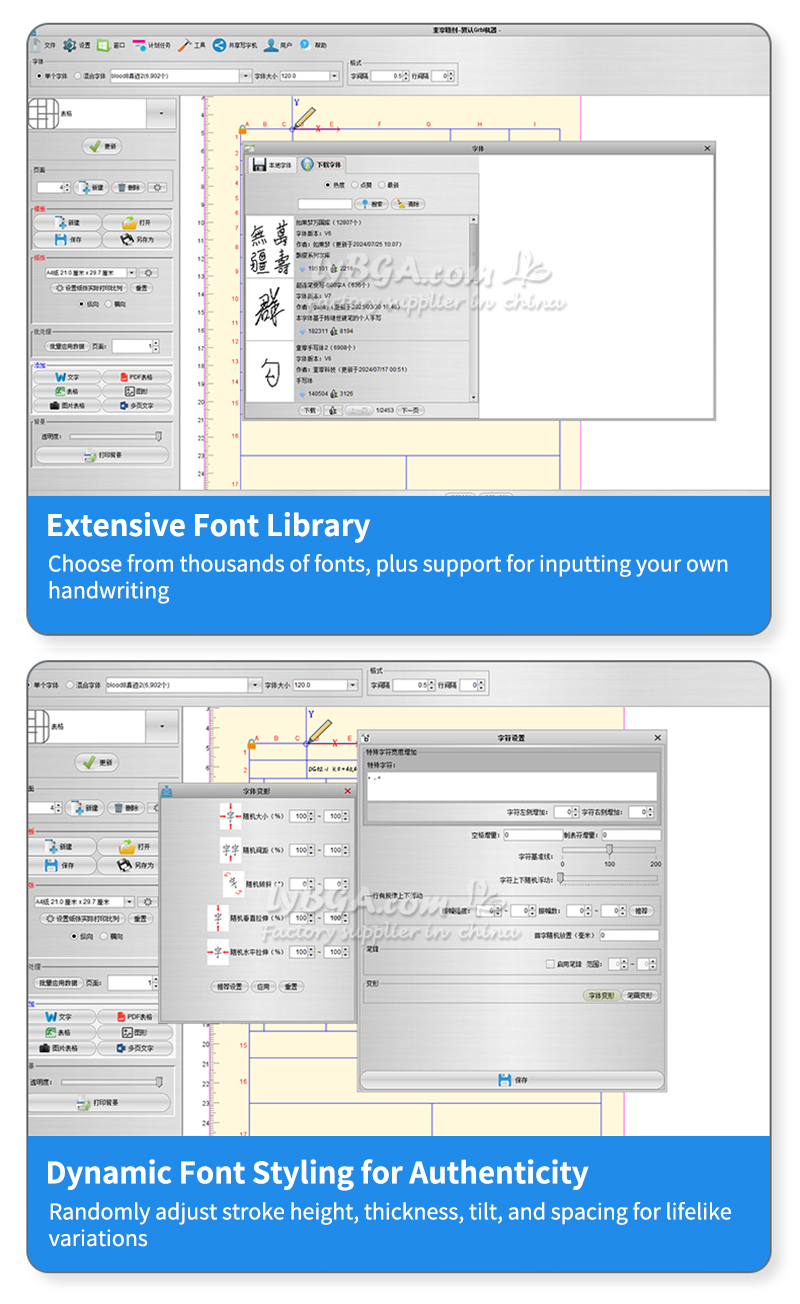
Task: Select the 最新 radio button
Action: (x=383, y=185)
